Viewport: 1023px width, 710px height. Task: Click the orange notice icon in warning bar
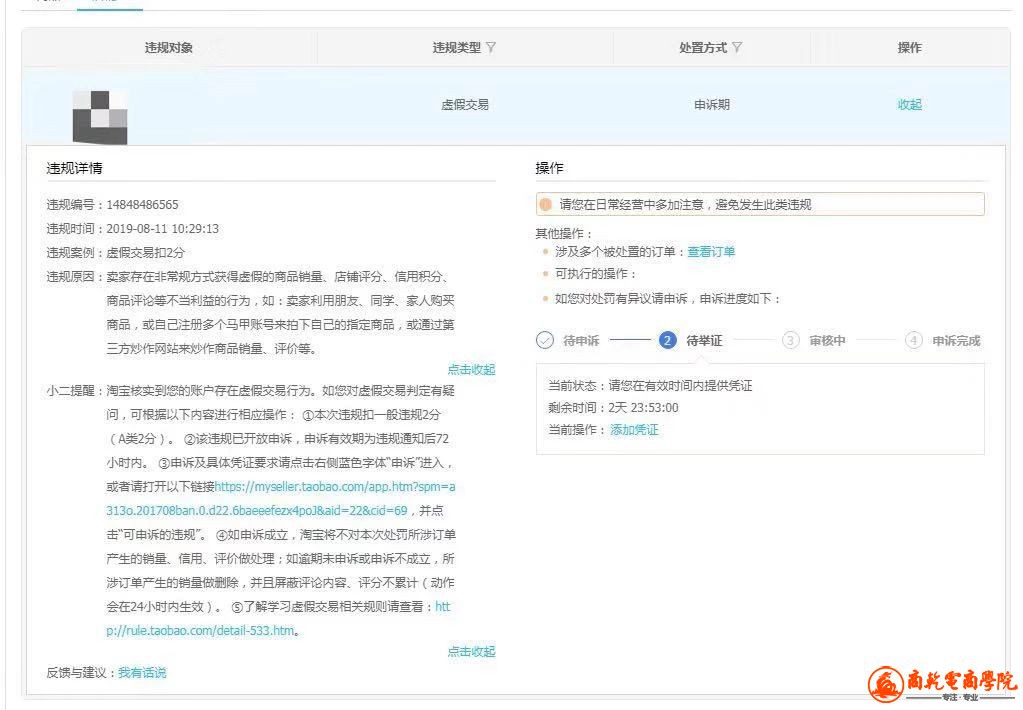[546, 204]
